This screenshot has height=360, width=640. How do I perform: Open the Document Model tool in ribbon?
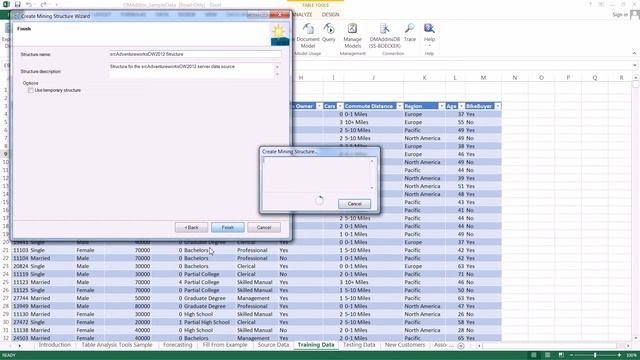(x=308, y=35)
